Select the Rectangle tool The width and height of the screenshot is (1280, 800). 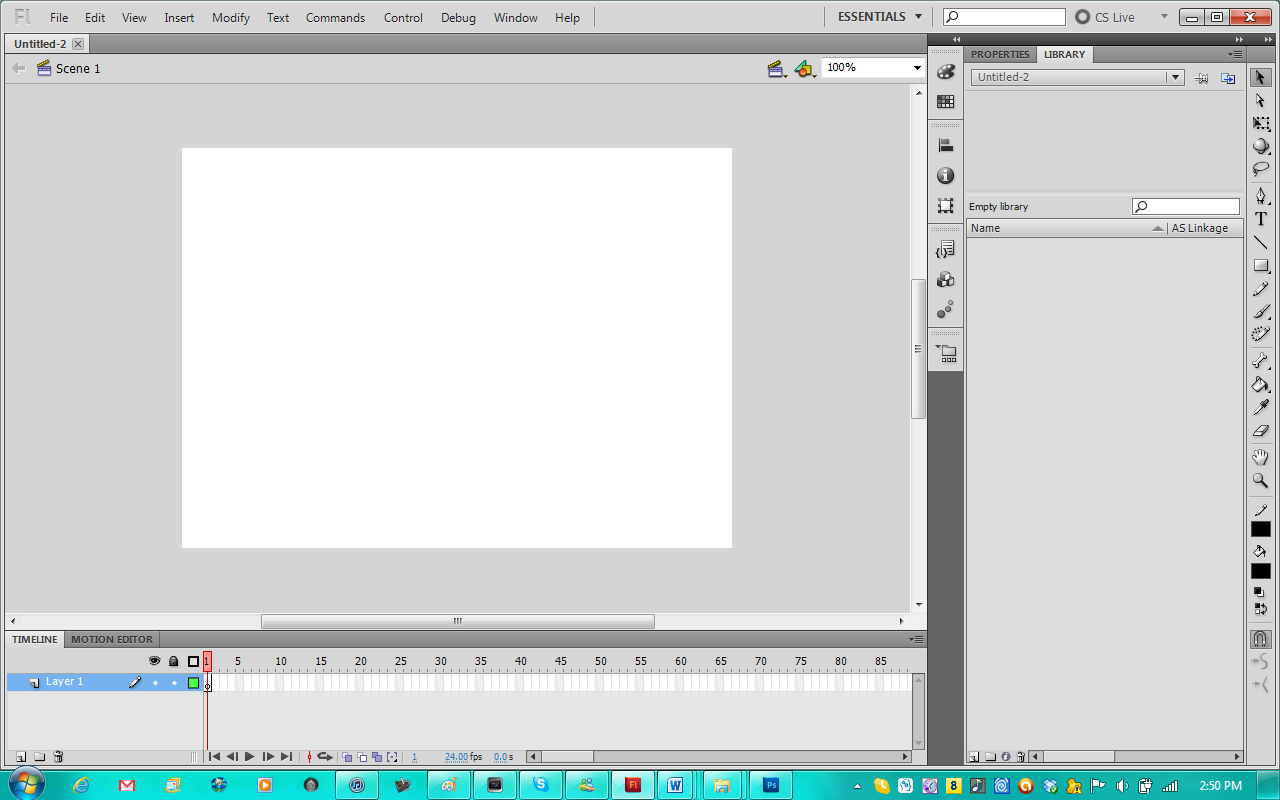click(x=1260, y=266)
